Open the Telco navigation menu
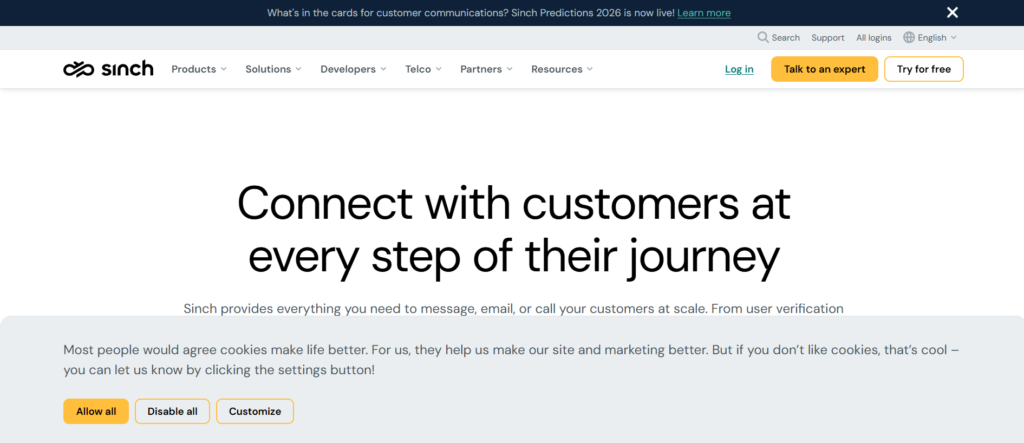The height and width of the screenshot is (443, 1024). coord(423,69)
